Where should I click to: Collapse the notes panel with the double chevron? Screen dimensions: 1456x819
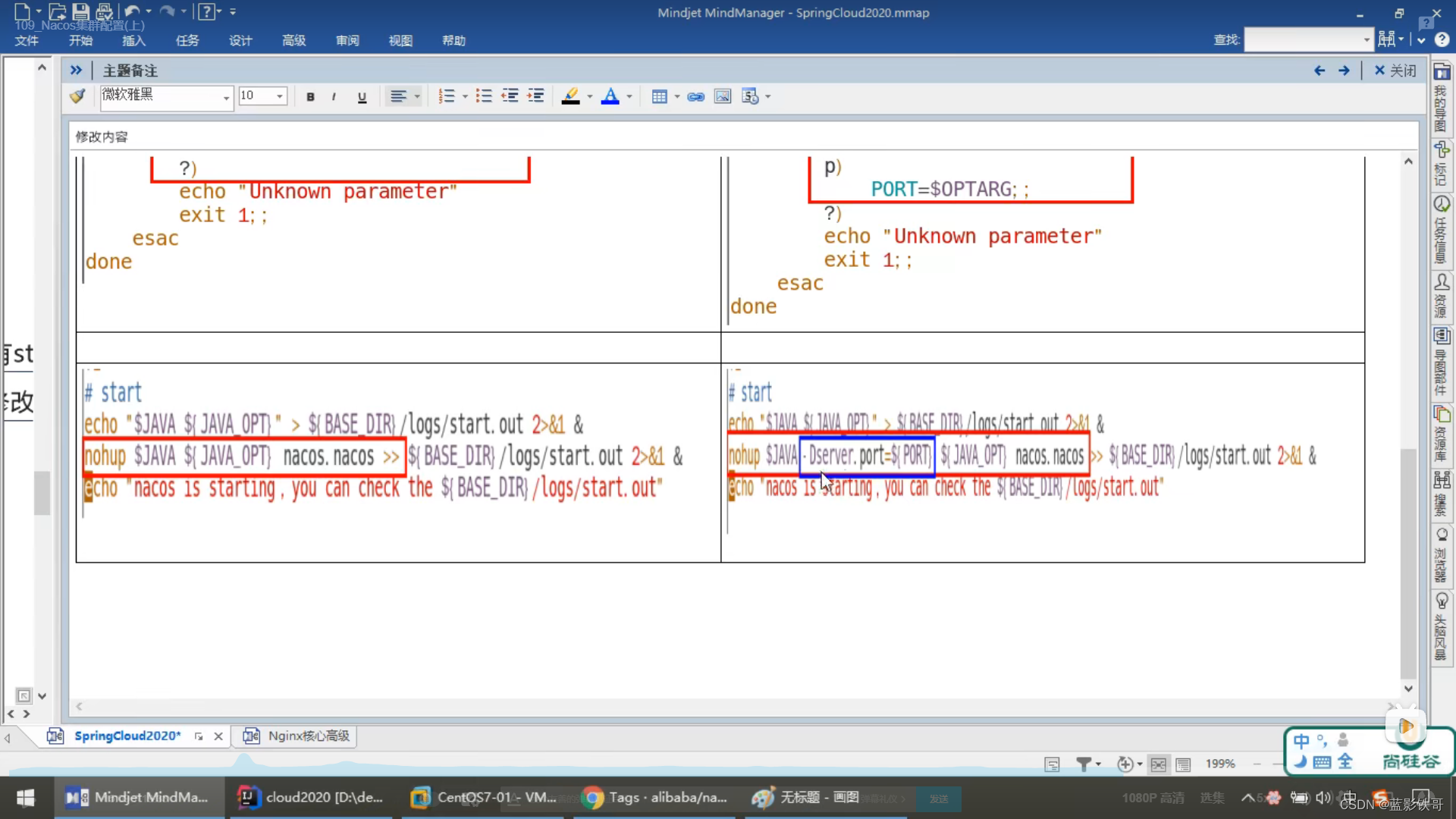(x=76, y=71)
